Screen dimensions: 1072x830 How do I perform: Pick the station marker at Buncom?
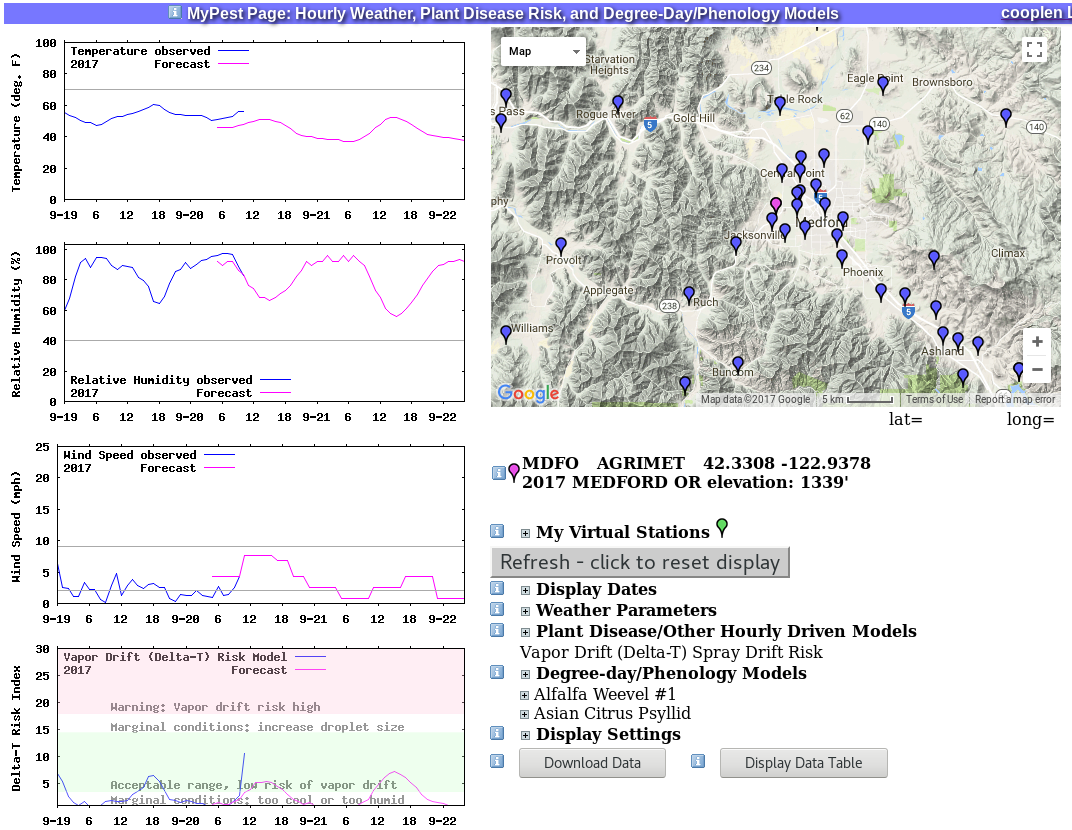coord(738,364)
